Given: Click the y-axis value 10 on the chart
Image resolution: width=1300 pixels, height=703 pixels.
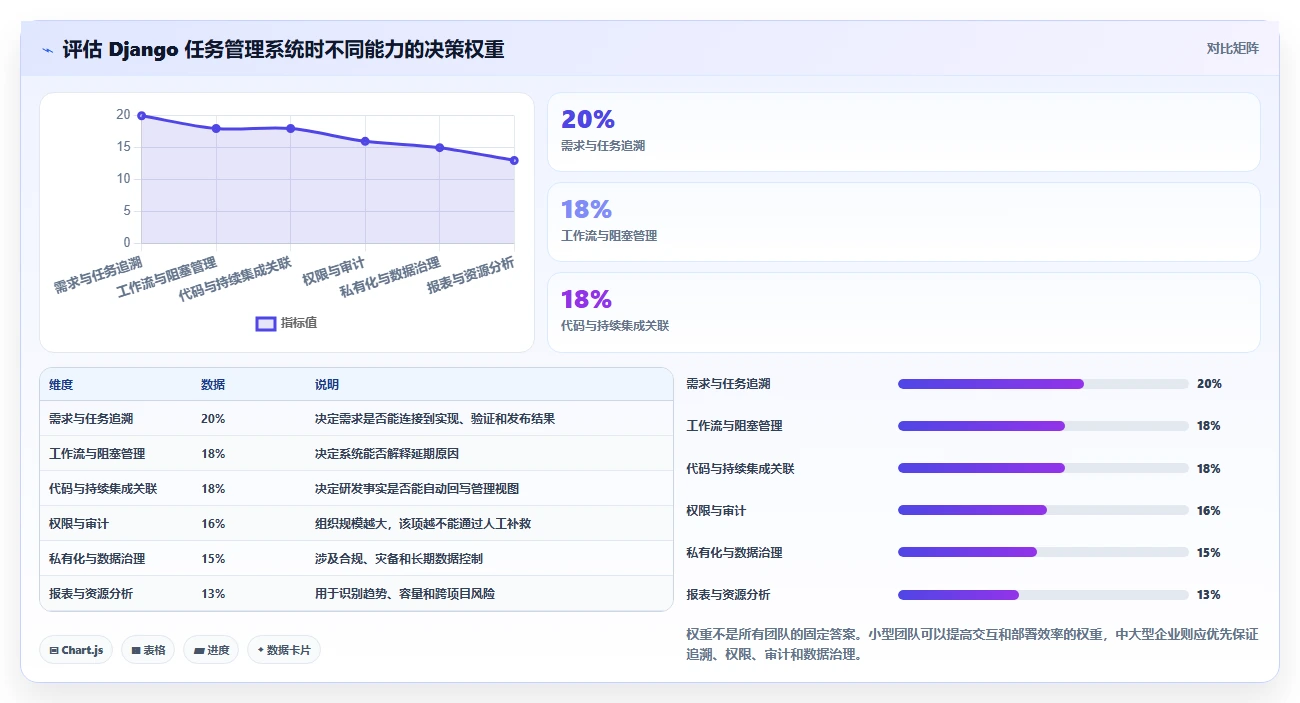Looking at the screenshot, I should pos(123,179).
